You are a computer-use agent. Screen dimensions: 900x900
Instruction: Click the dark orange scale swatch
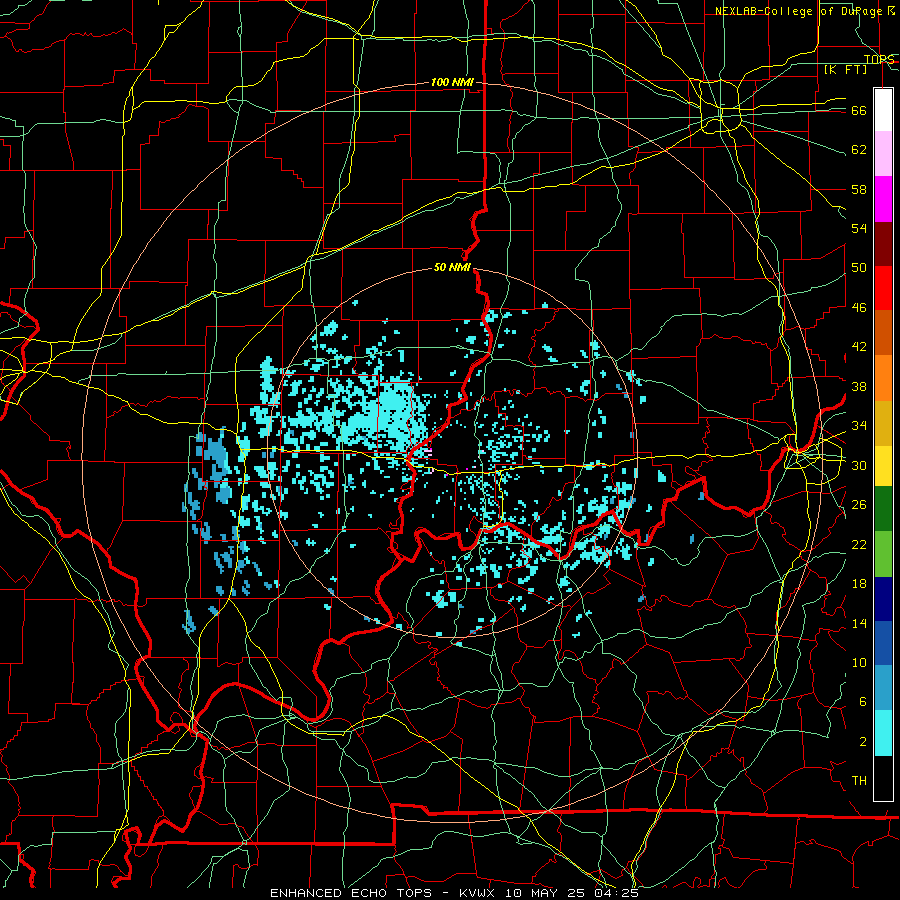pyautogui.click(x=883, y=332)
